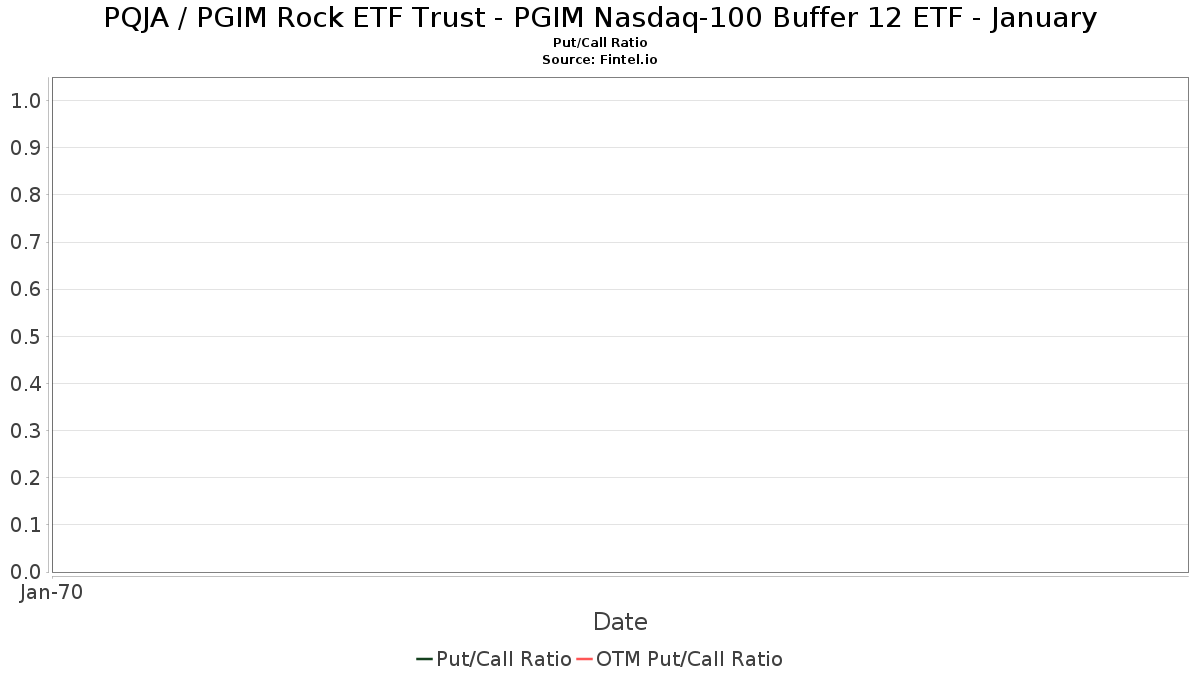The height and width of the screenshot is (675, 1200).
Task: Click the 1.0 y-axis label
Action: pyautogui.click(x=25, y=100)
